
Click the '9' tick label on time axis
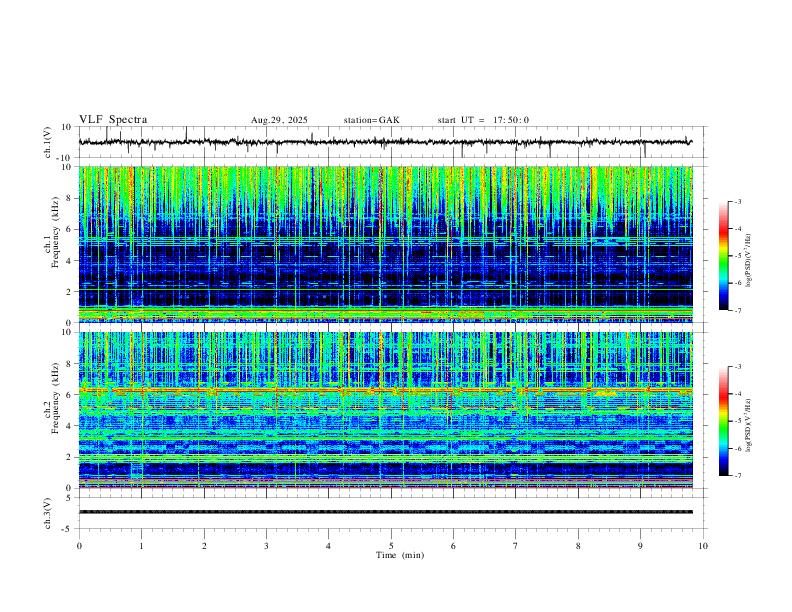click(x=640, y=546)
